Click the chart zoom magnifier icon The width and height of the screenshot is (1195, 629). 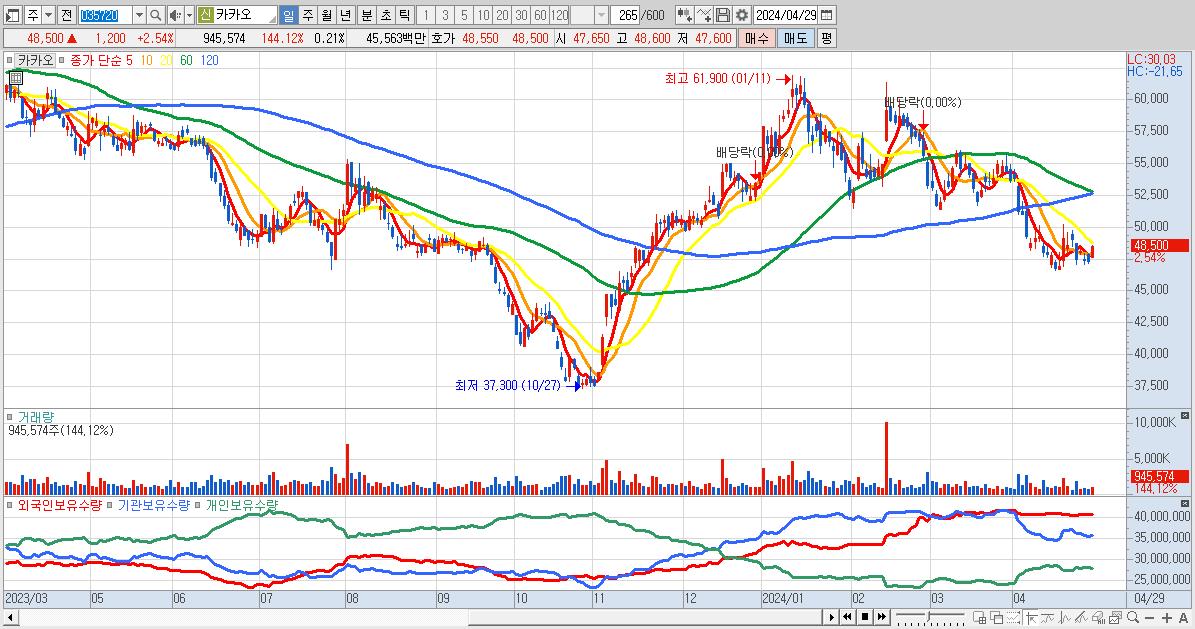pos(1133,617)
